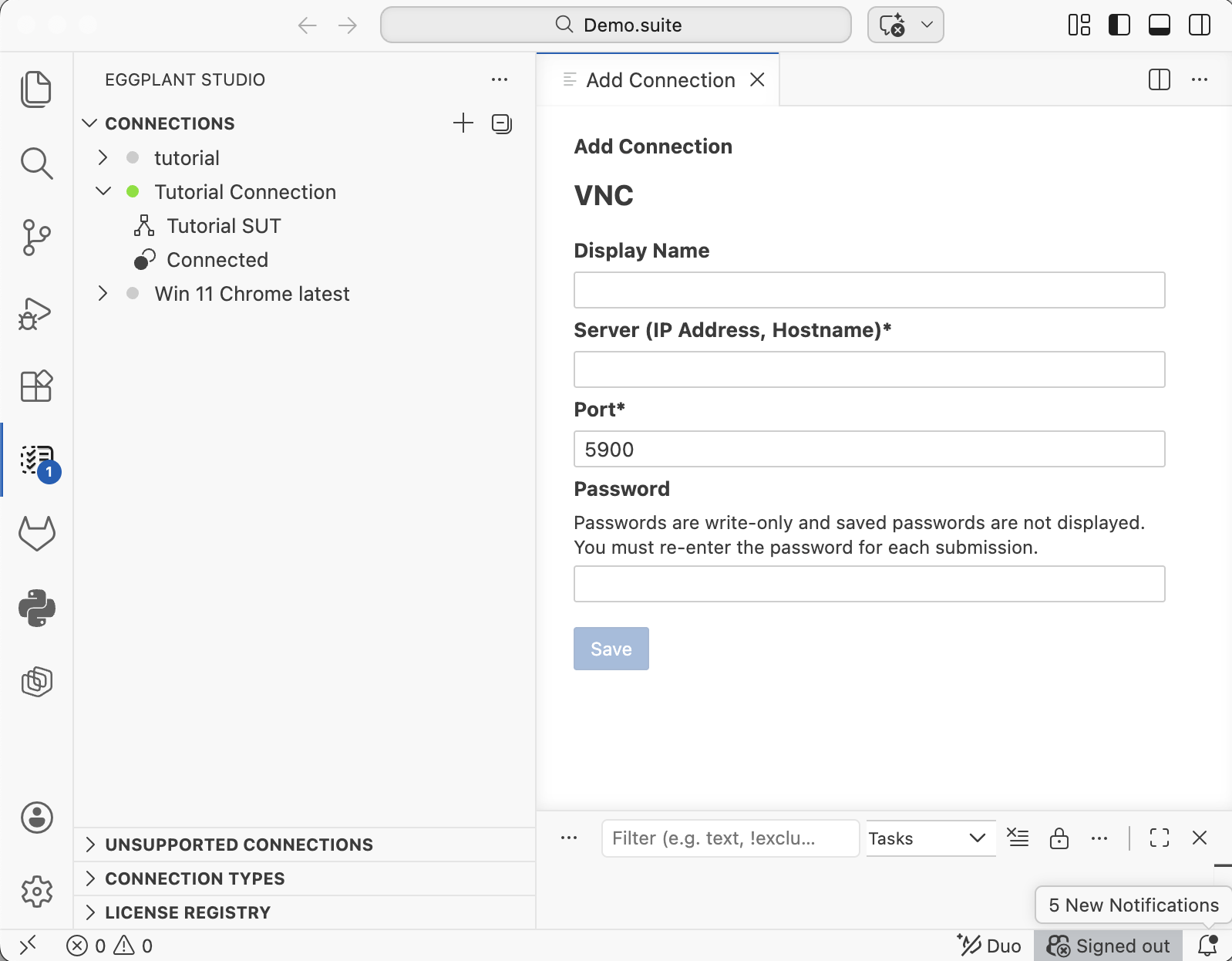
Task: Open the GitLab panel in activity bar
Action: 37,533
